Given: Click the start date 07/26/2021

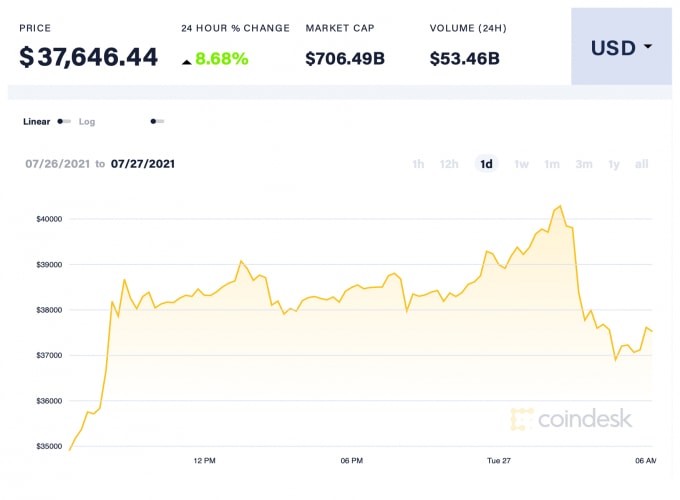Looking at the screenshot, I should click(57, 164).
